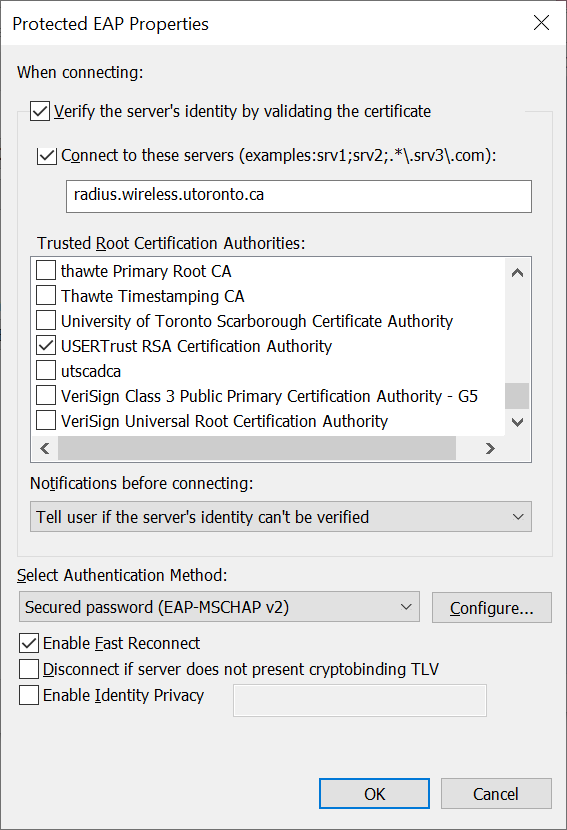Open Select Authentication Method dropdown
Image resolution: width=567 pixels, height=830 pixels.
pyautogui.click(x=219, y=607)
